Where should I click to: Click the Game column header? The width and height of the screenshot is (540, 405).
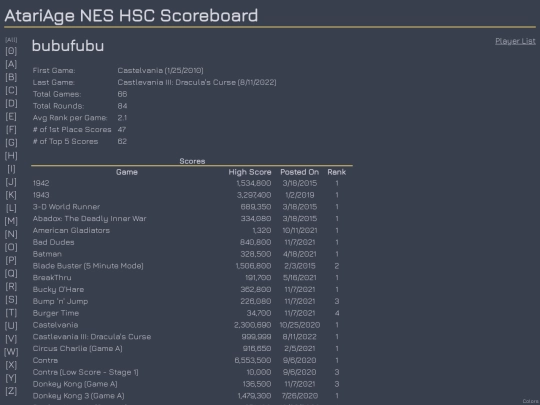click(x=127, y=172)
